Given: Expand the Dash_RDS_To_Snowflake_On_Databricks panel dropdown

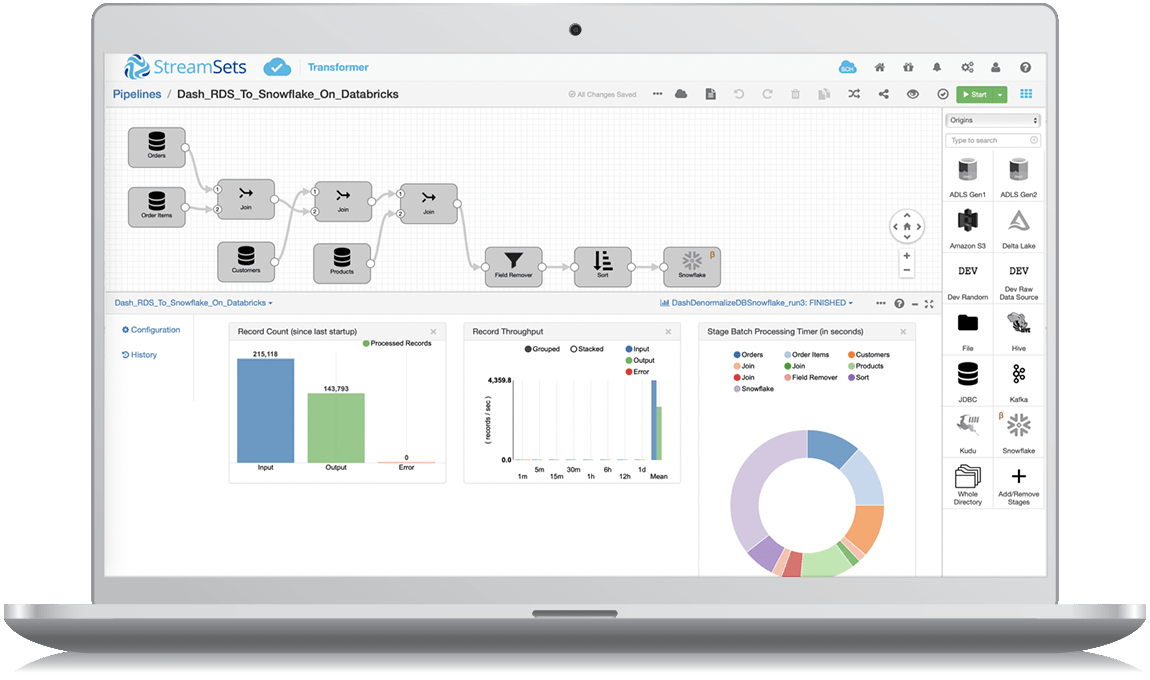Looking at the screenshot, I should 194,303.
